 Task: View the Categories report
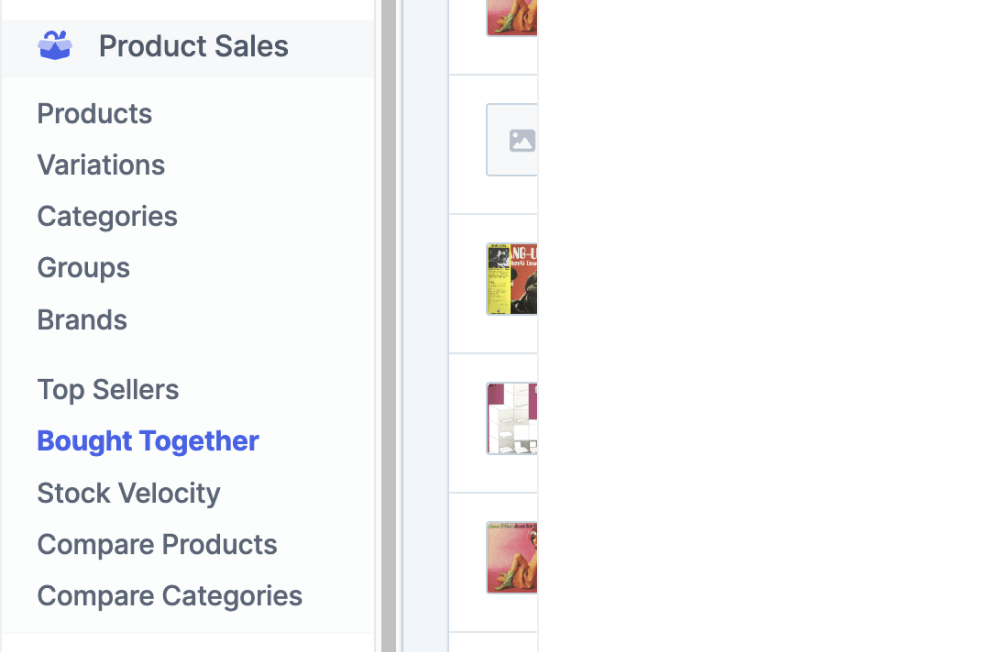tap(106, 216)
